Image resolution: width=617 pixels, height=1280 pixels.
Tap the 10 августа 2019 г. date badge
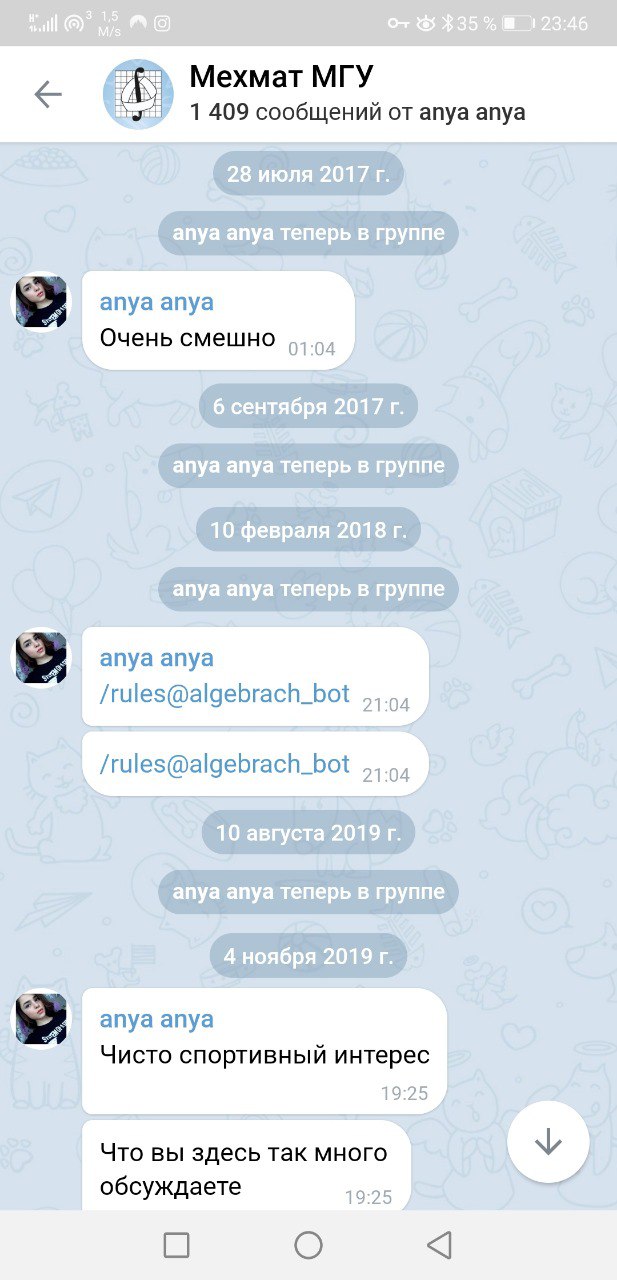308,831
